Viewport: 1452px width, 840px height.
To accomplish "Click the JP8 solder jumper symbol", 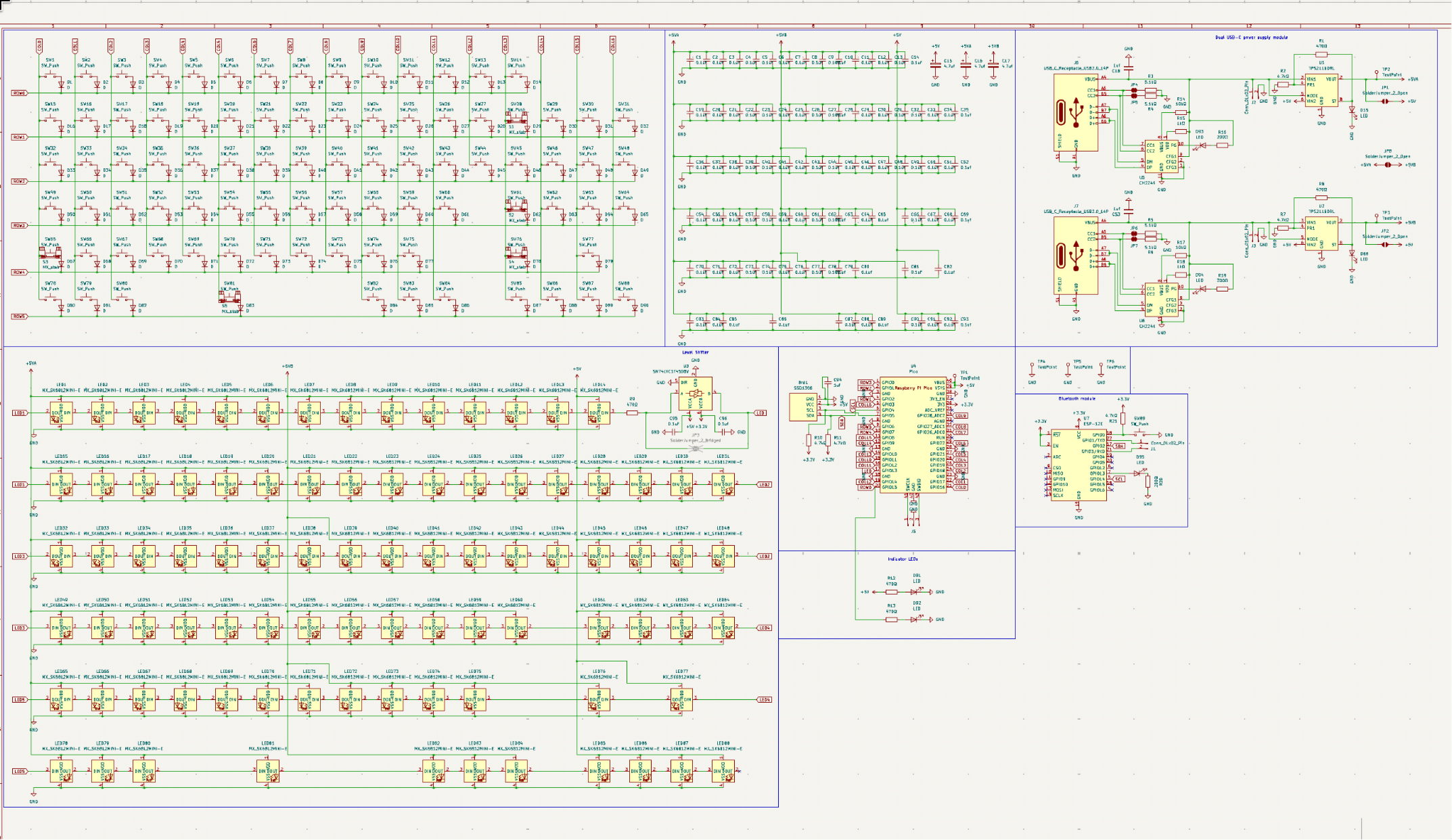I will tap(1388, 165).
